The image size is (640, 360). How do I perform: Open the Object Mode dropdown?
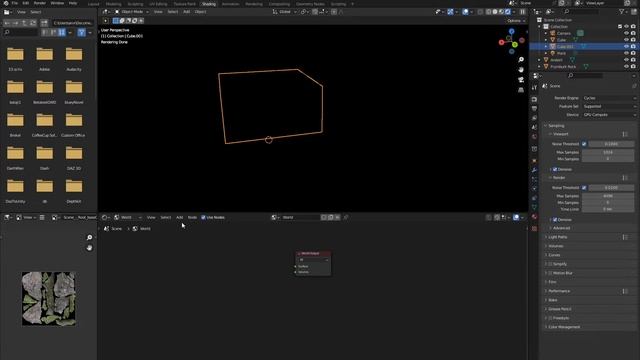[x=132, y=12]
